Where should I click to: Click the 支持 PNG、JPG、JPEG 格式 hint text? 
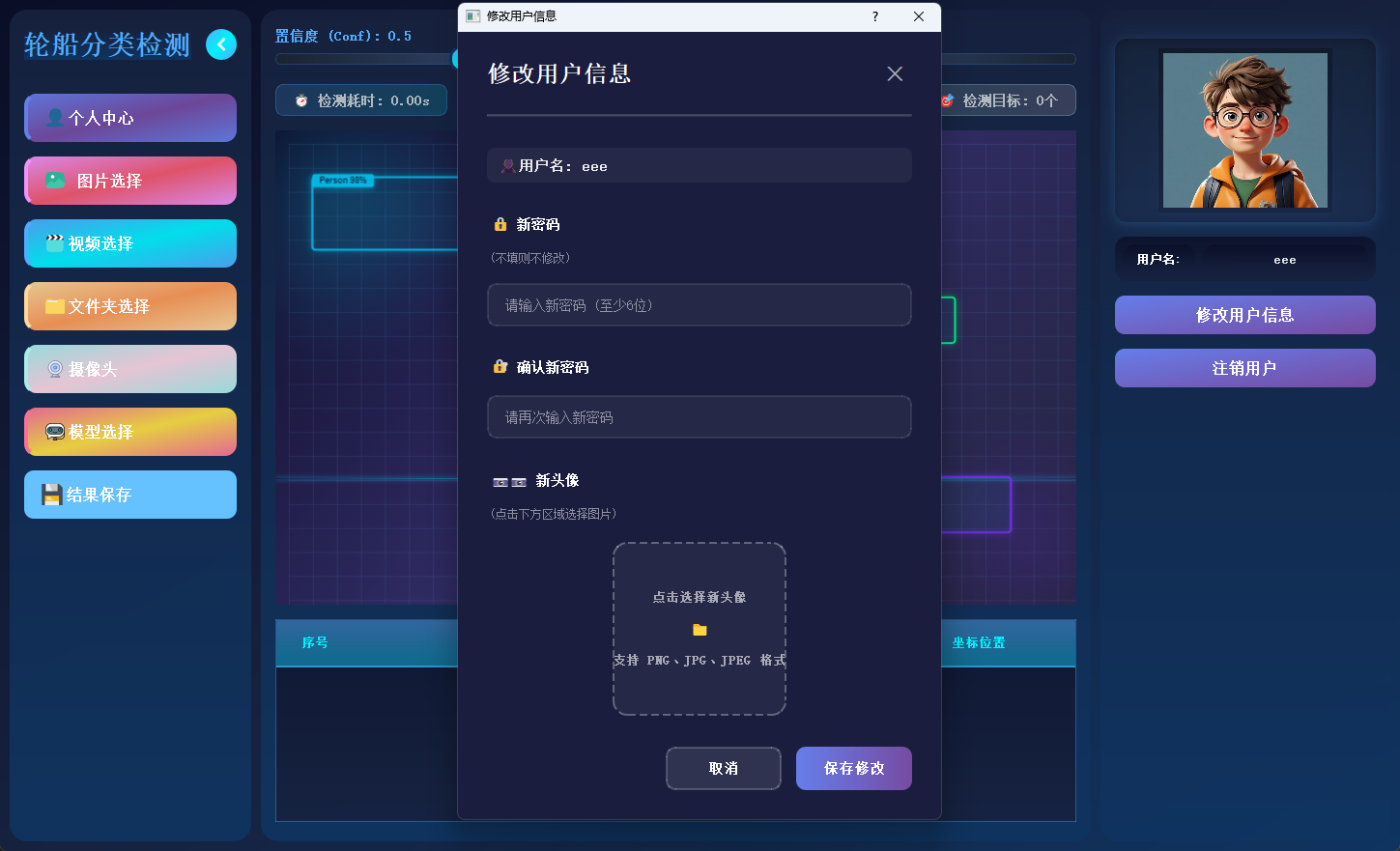click(700, 661)
